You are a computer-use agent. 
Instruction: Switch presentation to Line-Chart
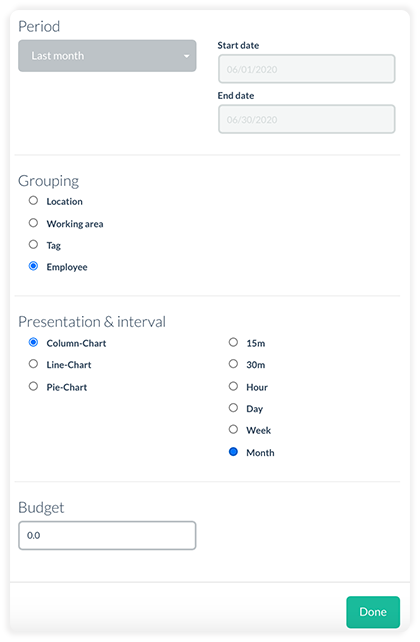[33, 364]
